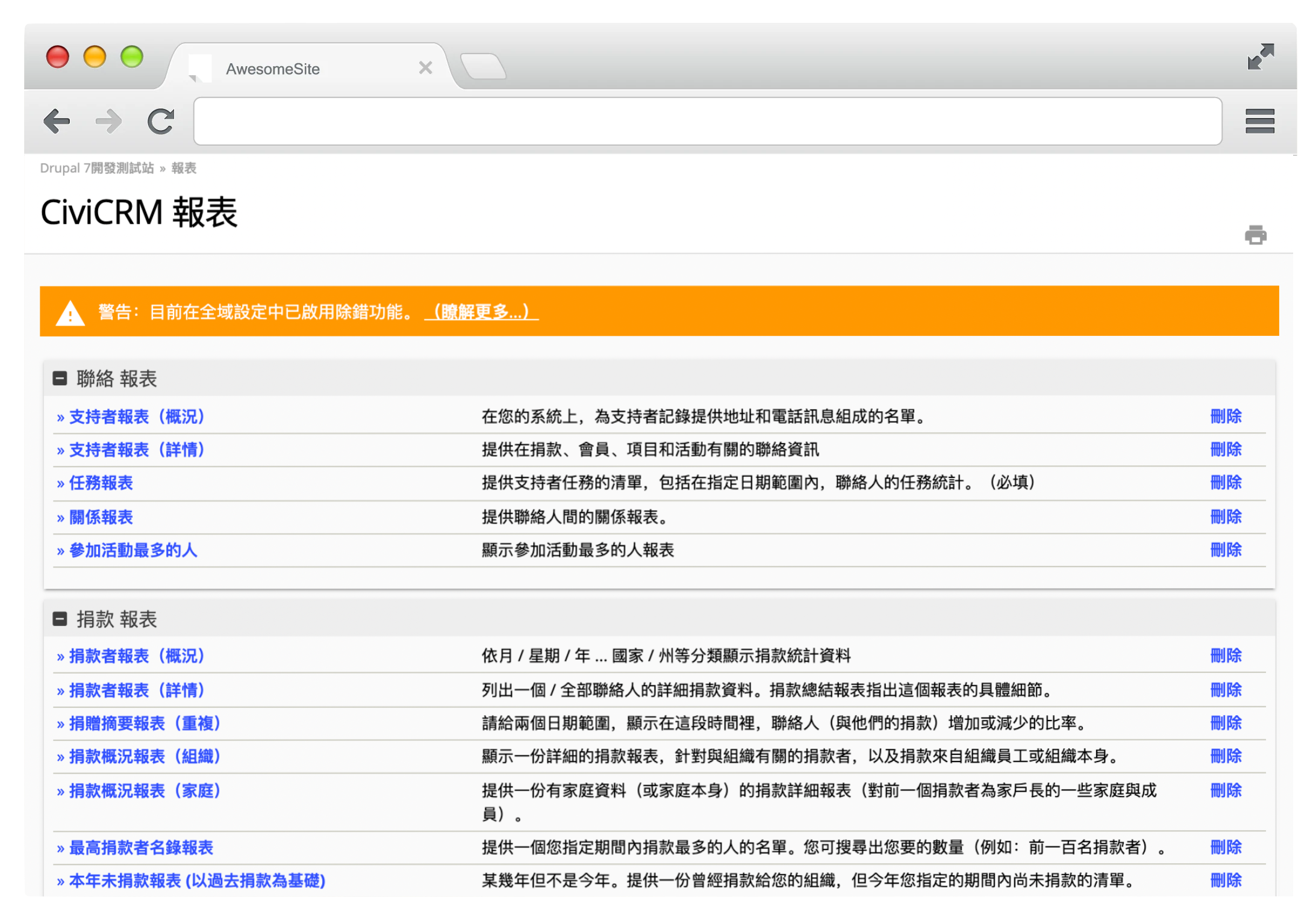Open the 關係報表 report

pos(101,517)
